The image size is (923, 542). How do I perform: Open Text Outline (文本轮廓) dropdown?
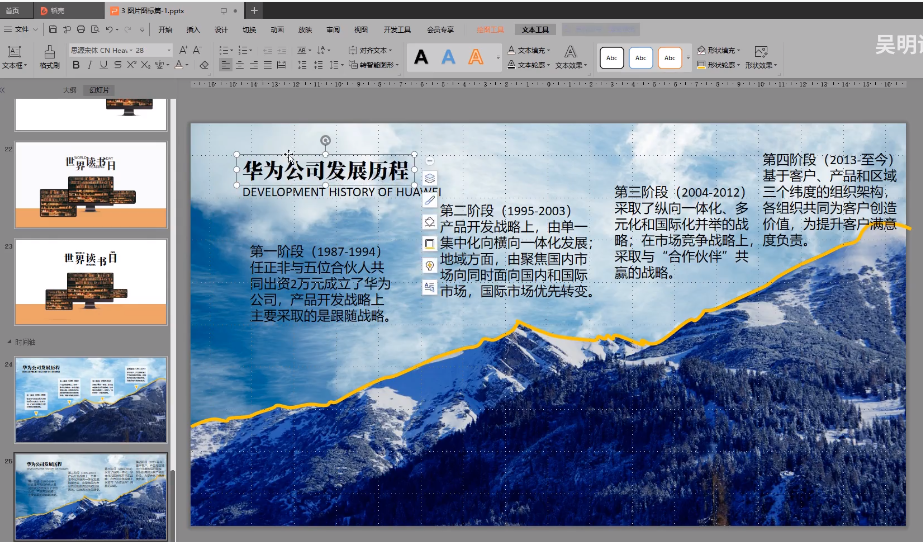(x=529, y=65)
